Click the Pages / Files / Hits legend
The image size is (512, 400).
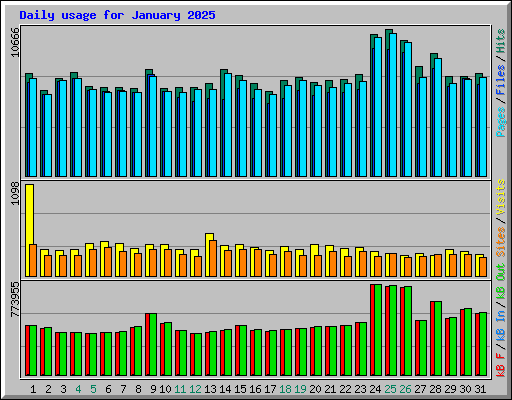point(501,83)
